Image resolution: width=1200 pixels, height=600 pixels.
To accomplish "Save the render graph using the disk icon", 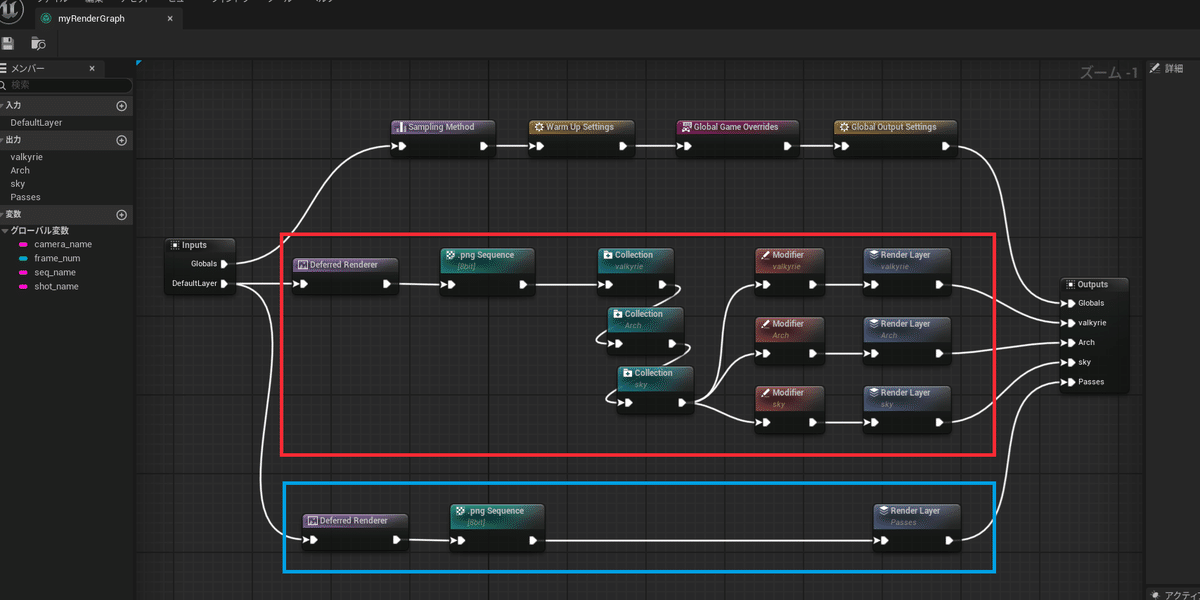I will (8, 43).
